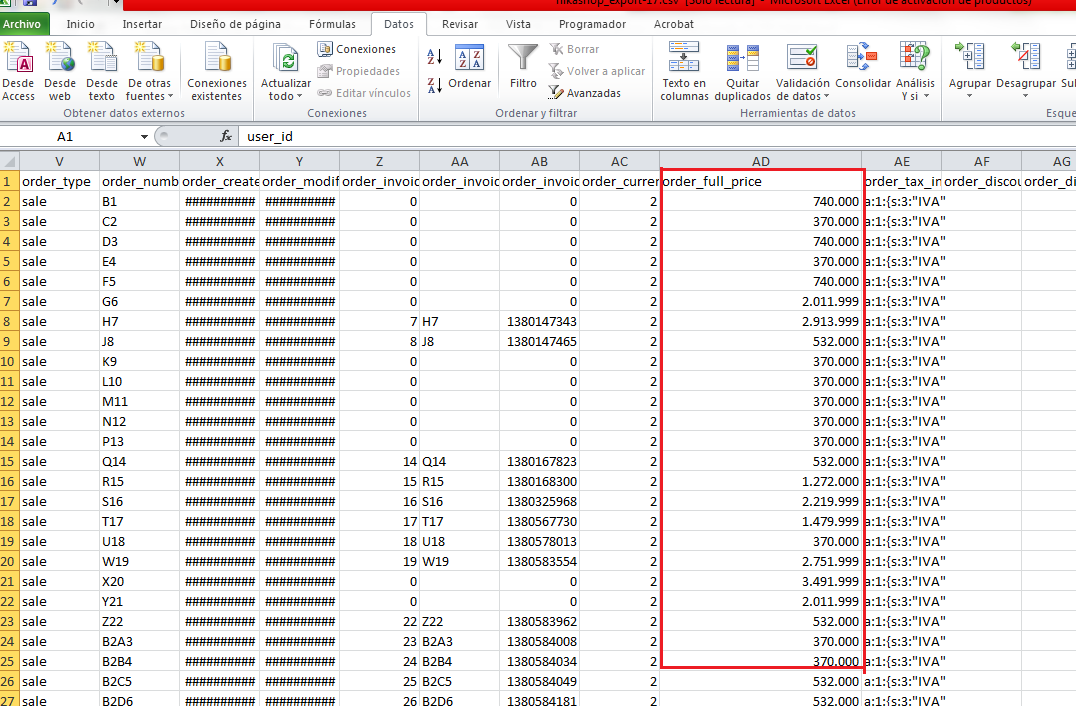The height and width of the screenshot is (706, 1076).
Task: Click cell containing 1.272.000
Action: [x=760, y=482]
